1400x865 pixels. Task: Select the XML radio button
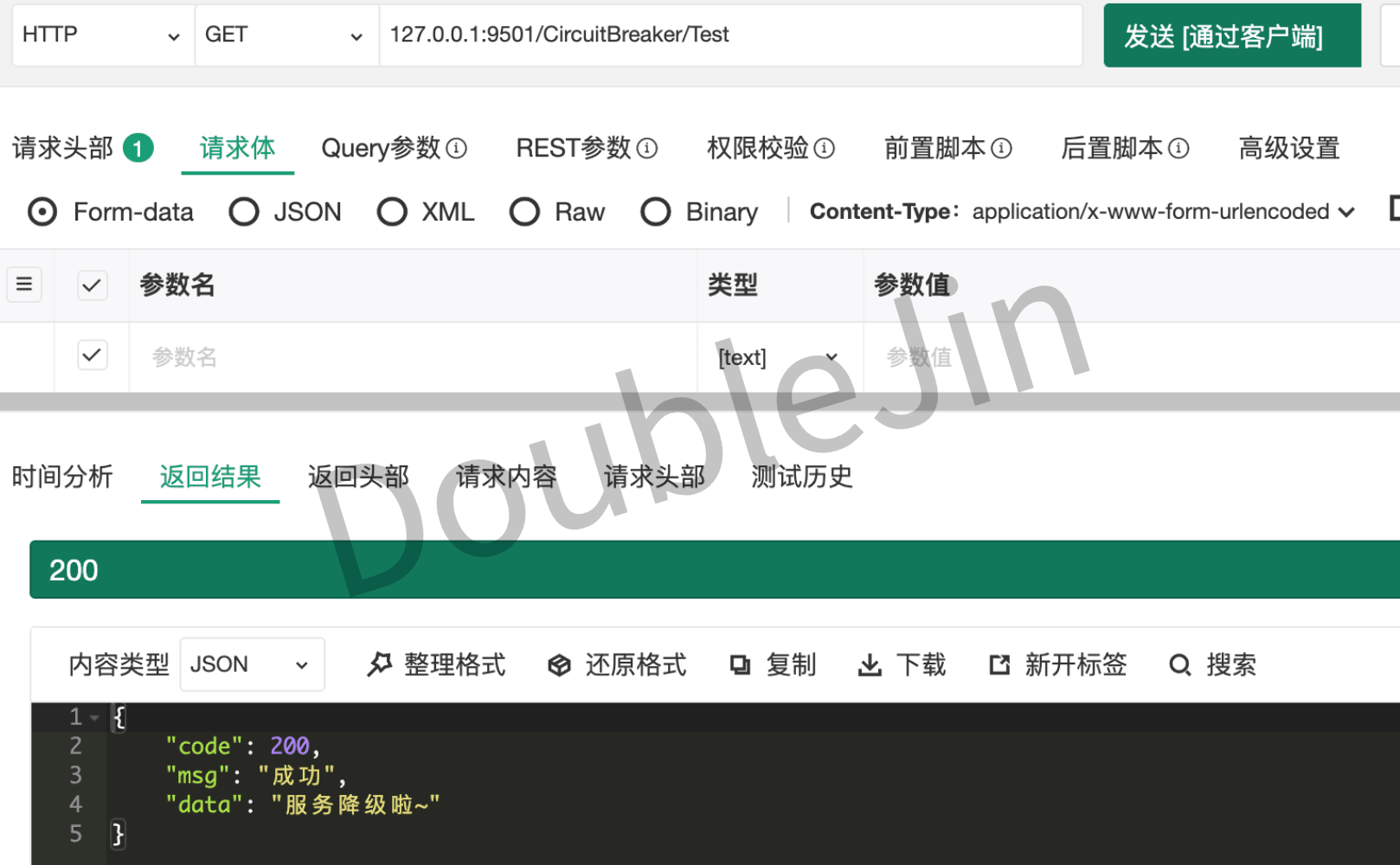pyautogui.click(x=392, y=212)
